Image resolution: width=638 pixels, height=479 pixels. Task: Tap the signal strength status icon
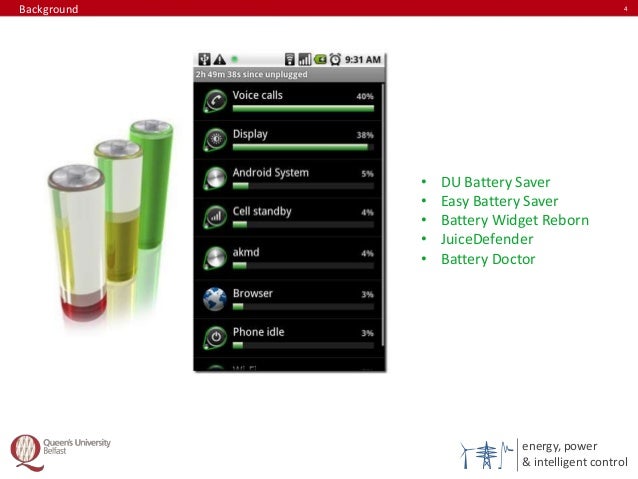pyautogui.click(x=305, y=59)
